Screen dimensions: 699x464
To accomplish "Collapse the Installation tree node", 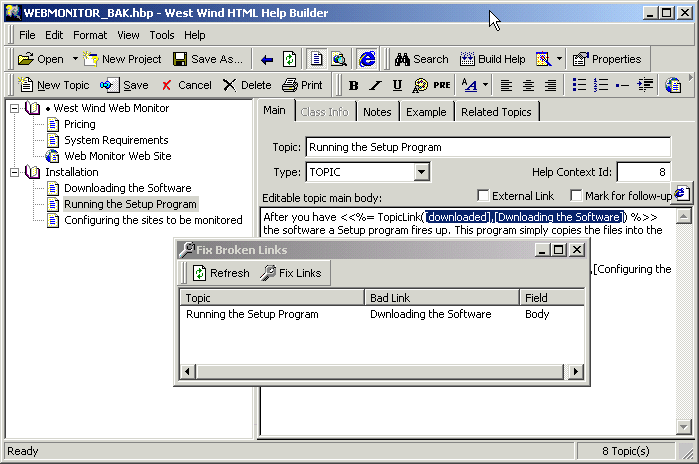I will coord(15,172).
